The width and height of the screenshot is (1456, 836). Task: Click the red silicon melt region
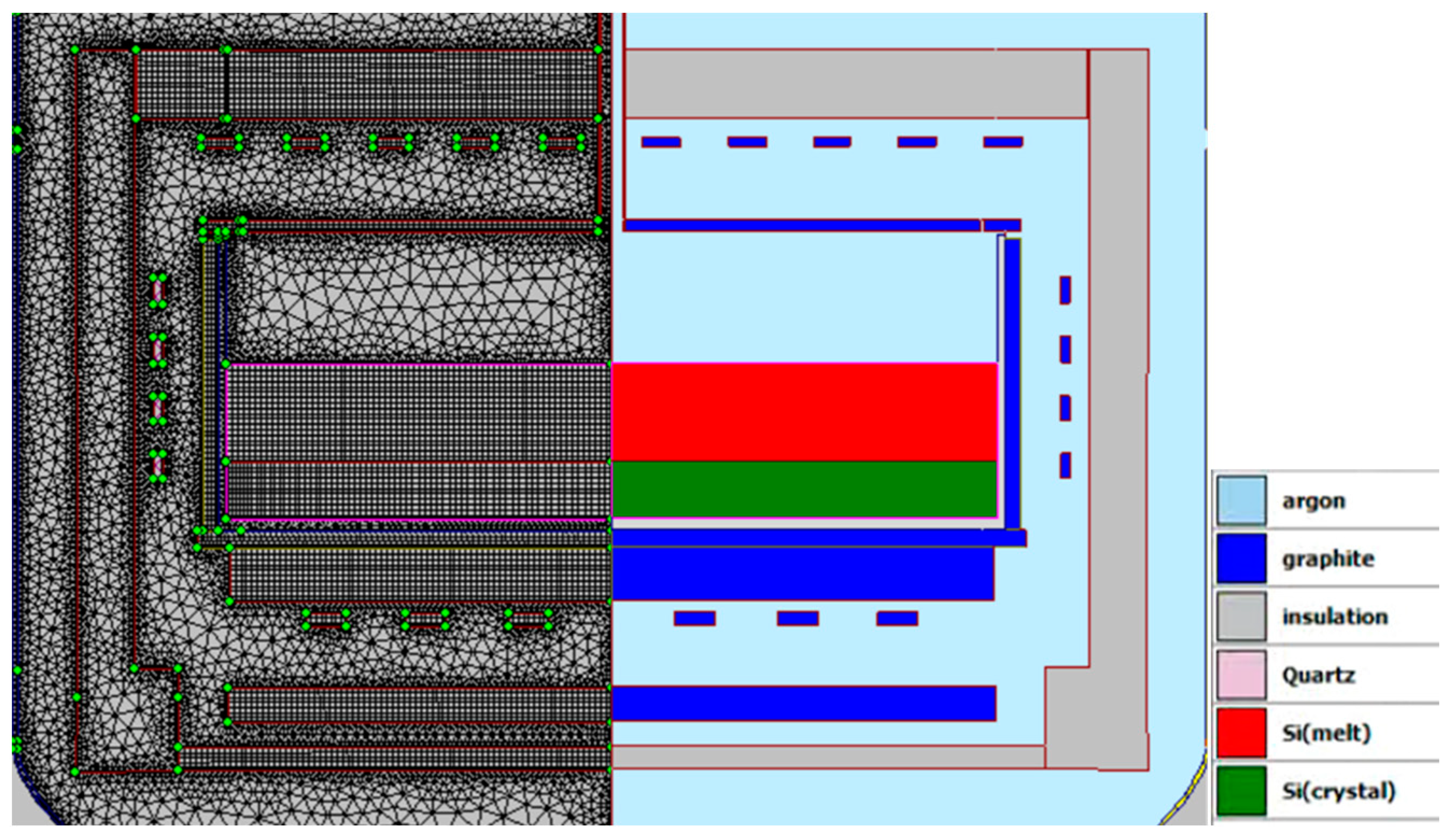coord(804,411)
